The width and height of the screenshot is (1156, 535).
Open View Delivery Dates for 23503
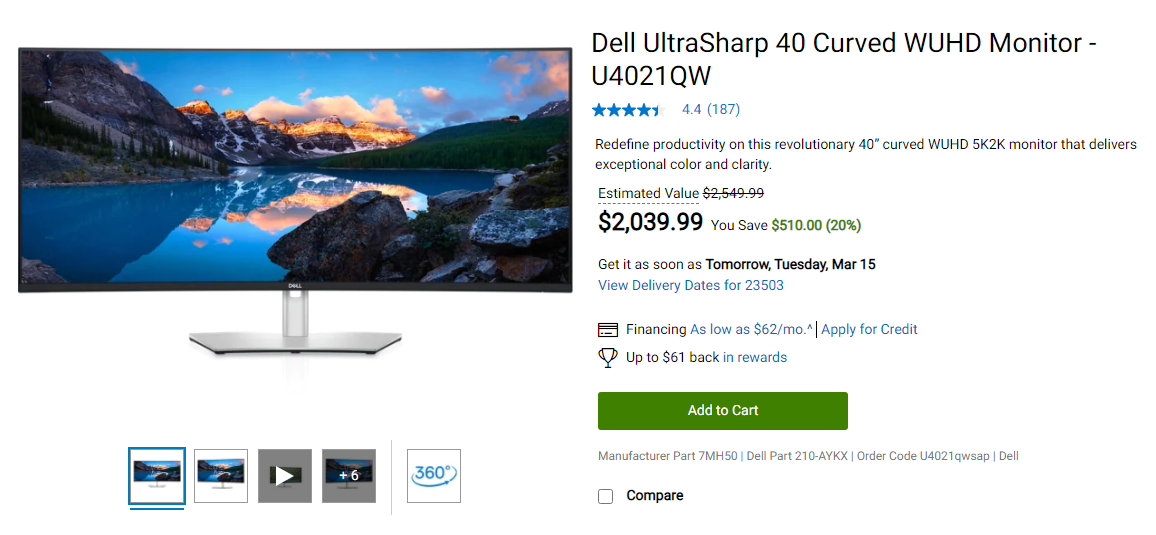coord(691,285)
